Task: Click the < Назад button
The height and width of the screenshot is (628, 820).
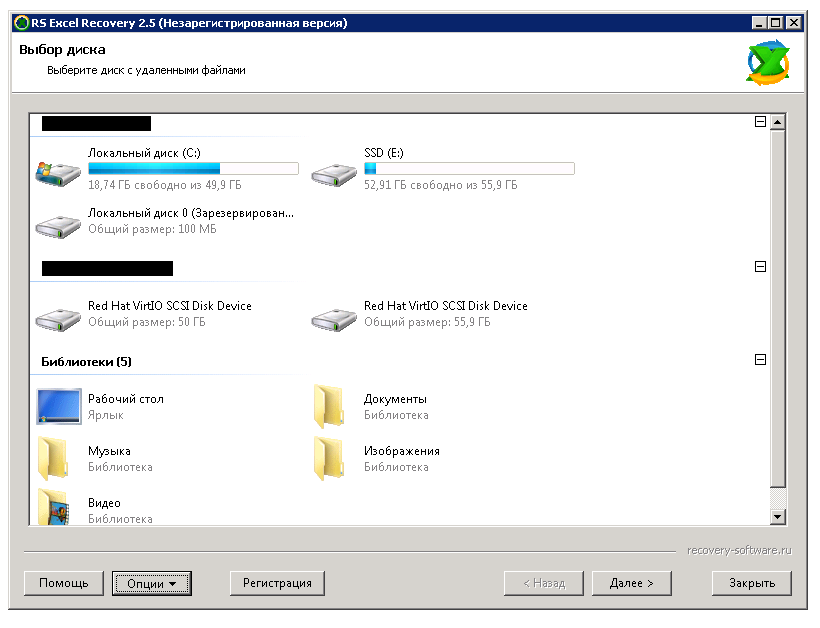Action: pyautogui.click(x=544, y=583)
